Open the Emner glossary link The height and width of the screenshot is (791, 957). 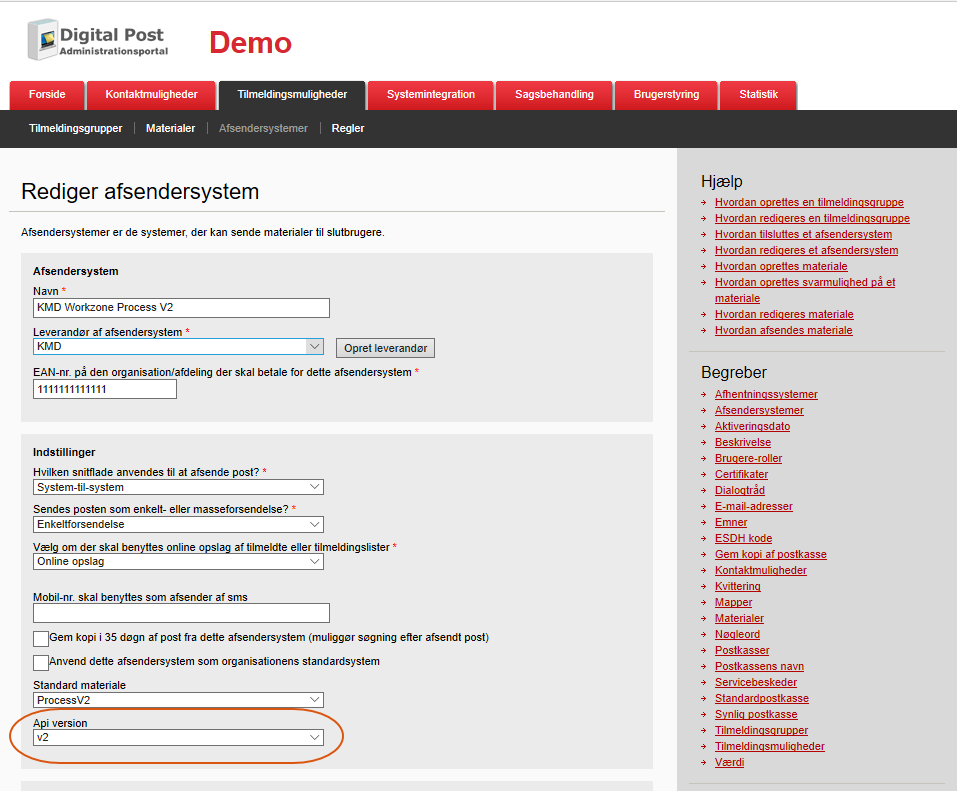[731, 522]
